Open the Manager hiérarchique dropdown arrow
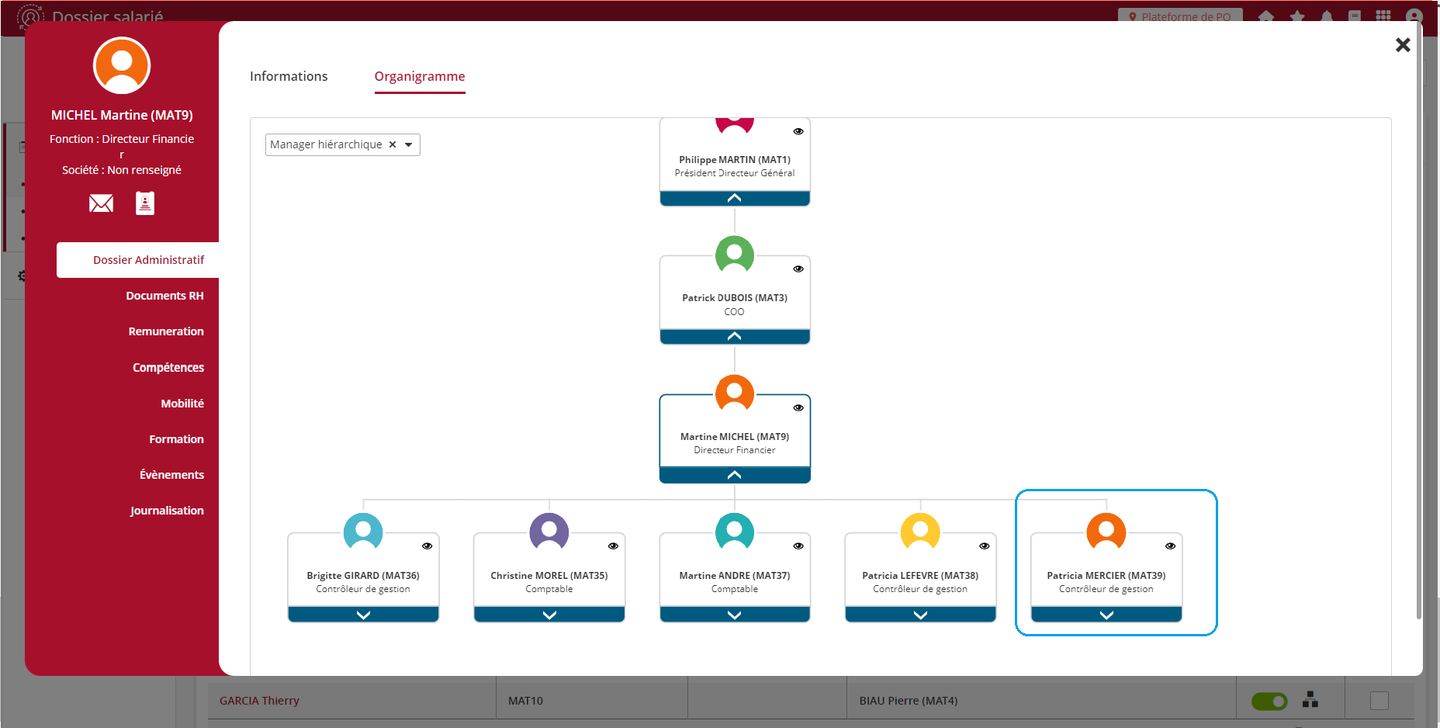This screenshot has height=728, width=1440. click(x=409, y=145)
